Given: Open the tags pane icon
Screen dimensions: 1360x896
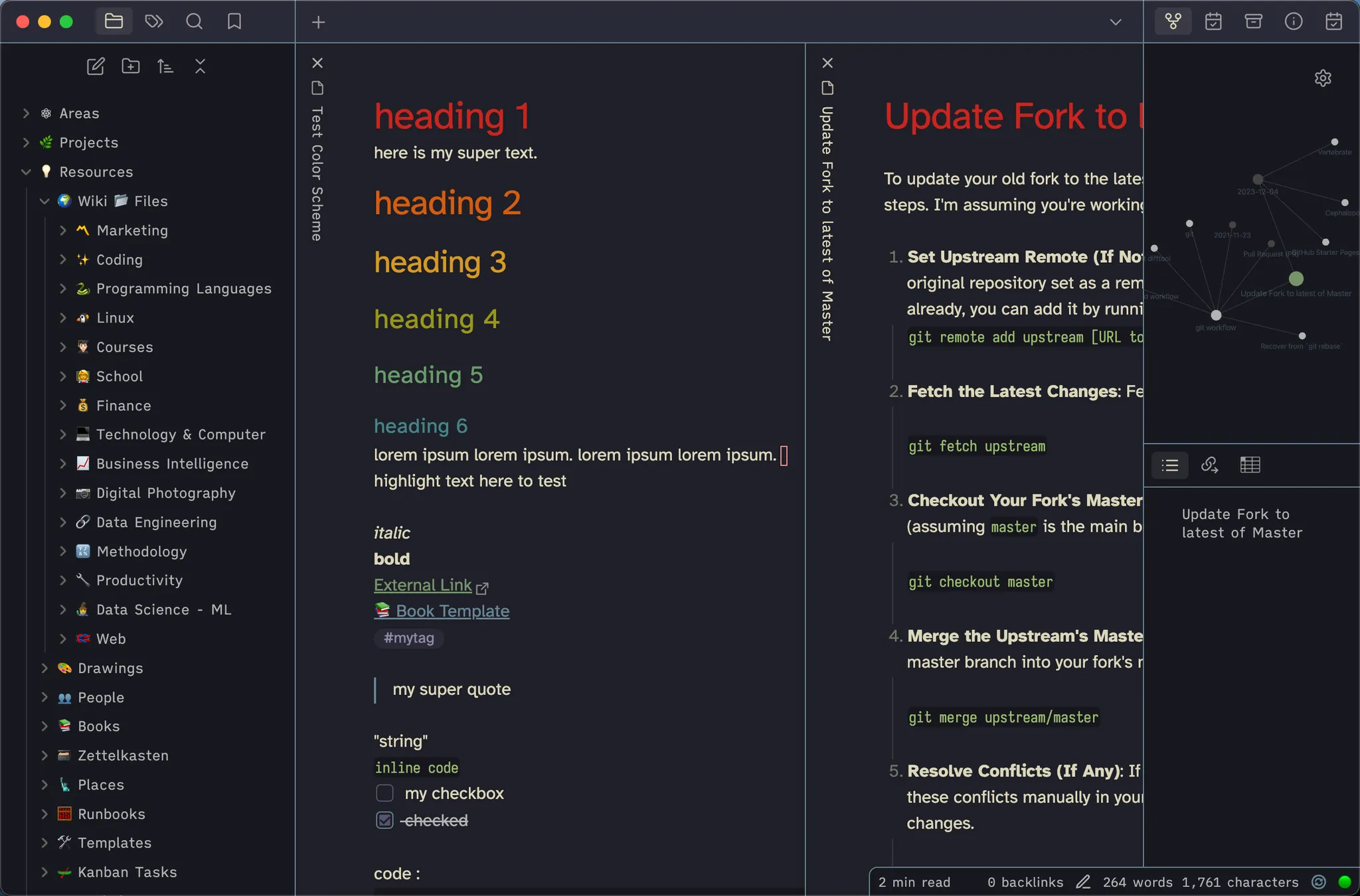Looking at the screenshot, I should 154,22.
